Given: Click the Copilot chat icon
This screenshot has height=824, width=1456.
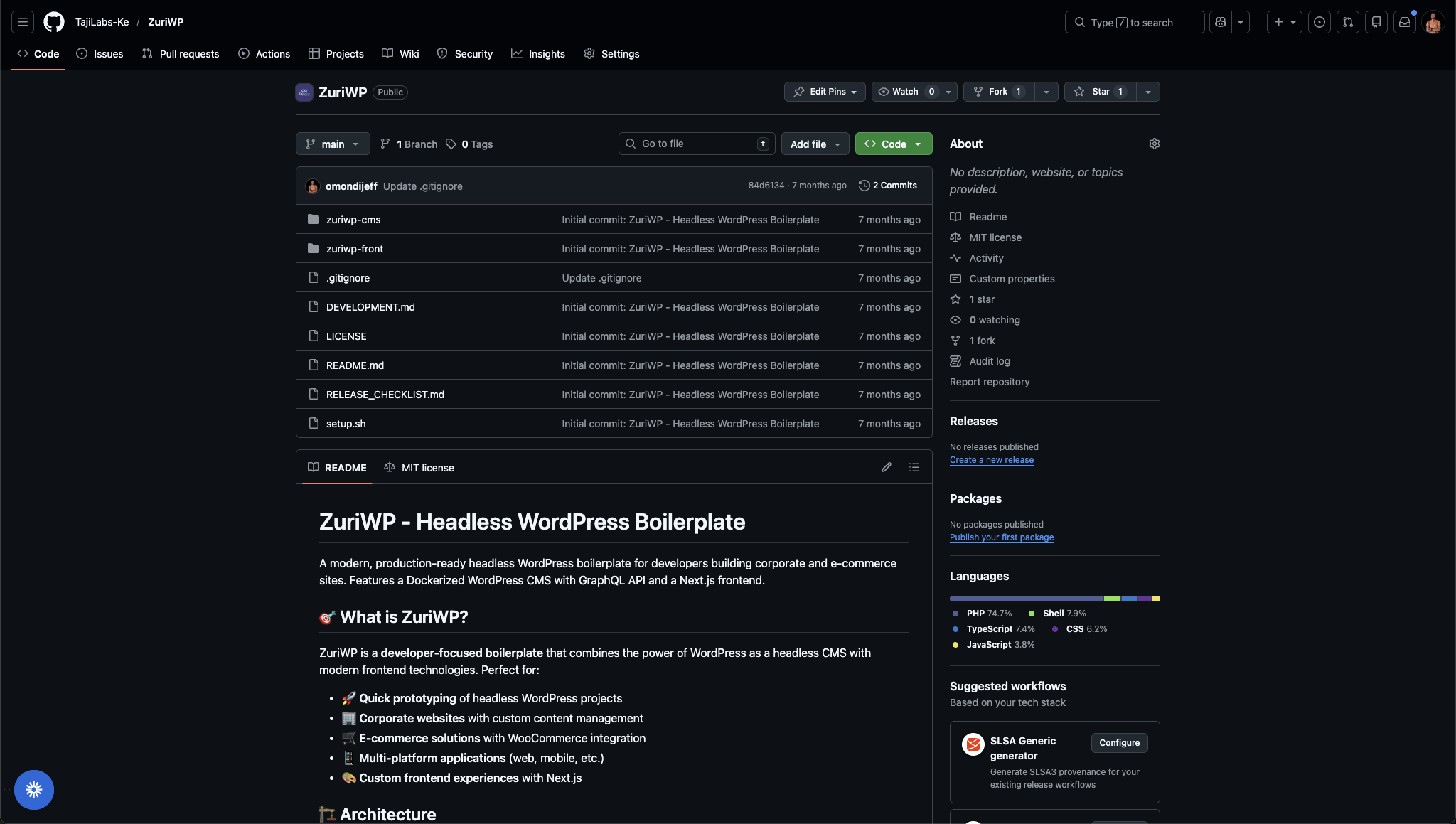Looking at the screenshot, I should 1221,22.
